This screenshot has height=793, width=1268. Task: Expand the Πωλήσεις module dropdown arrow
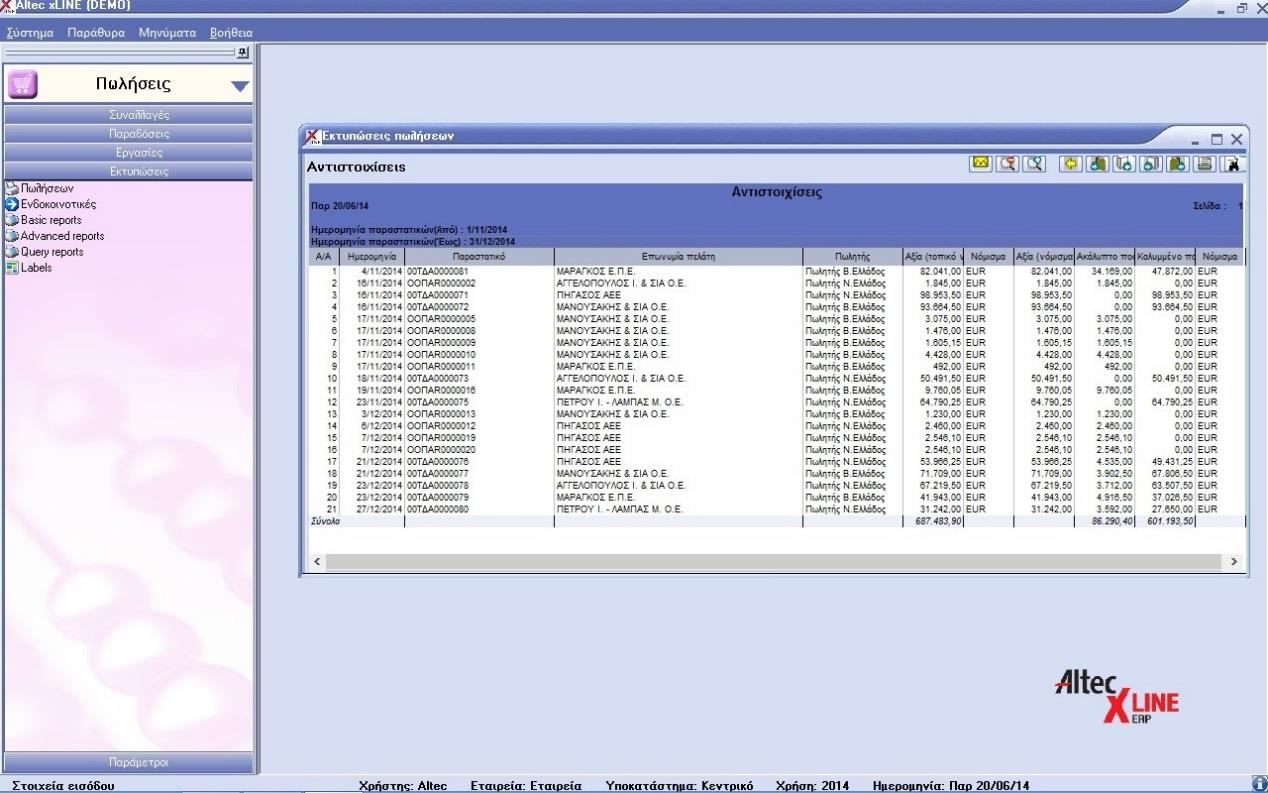click(239, 86)
